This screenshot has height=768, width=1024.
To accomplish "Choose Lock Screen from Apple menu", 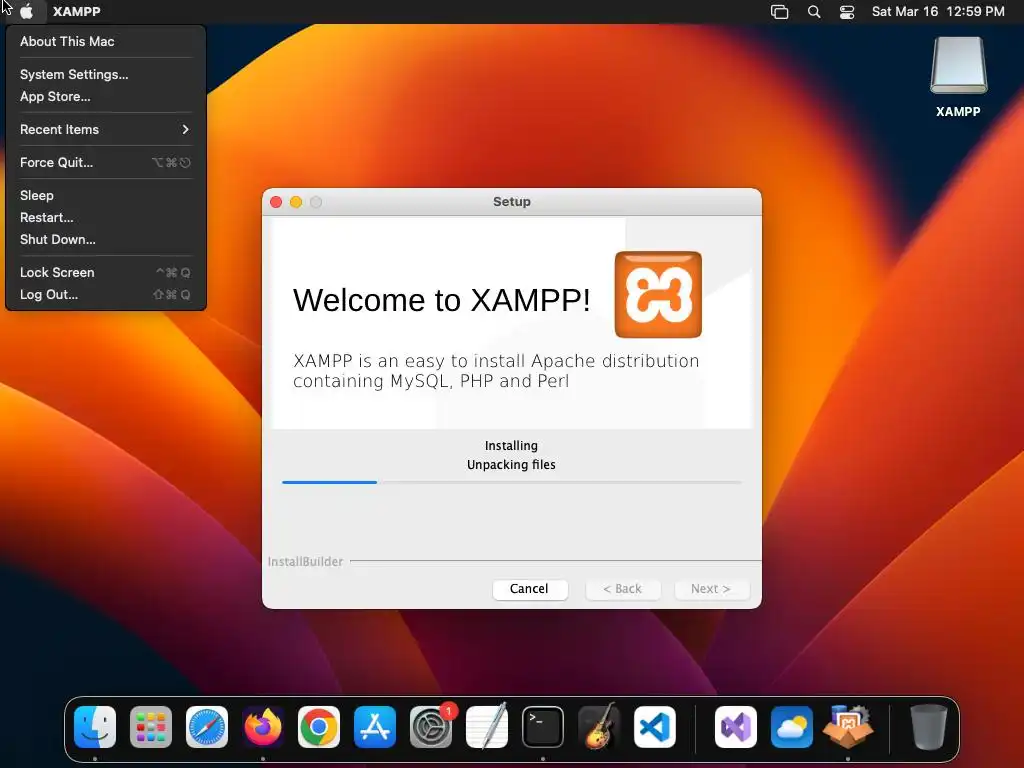I will (105, 272).
